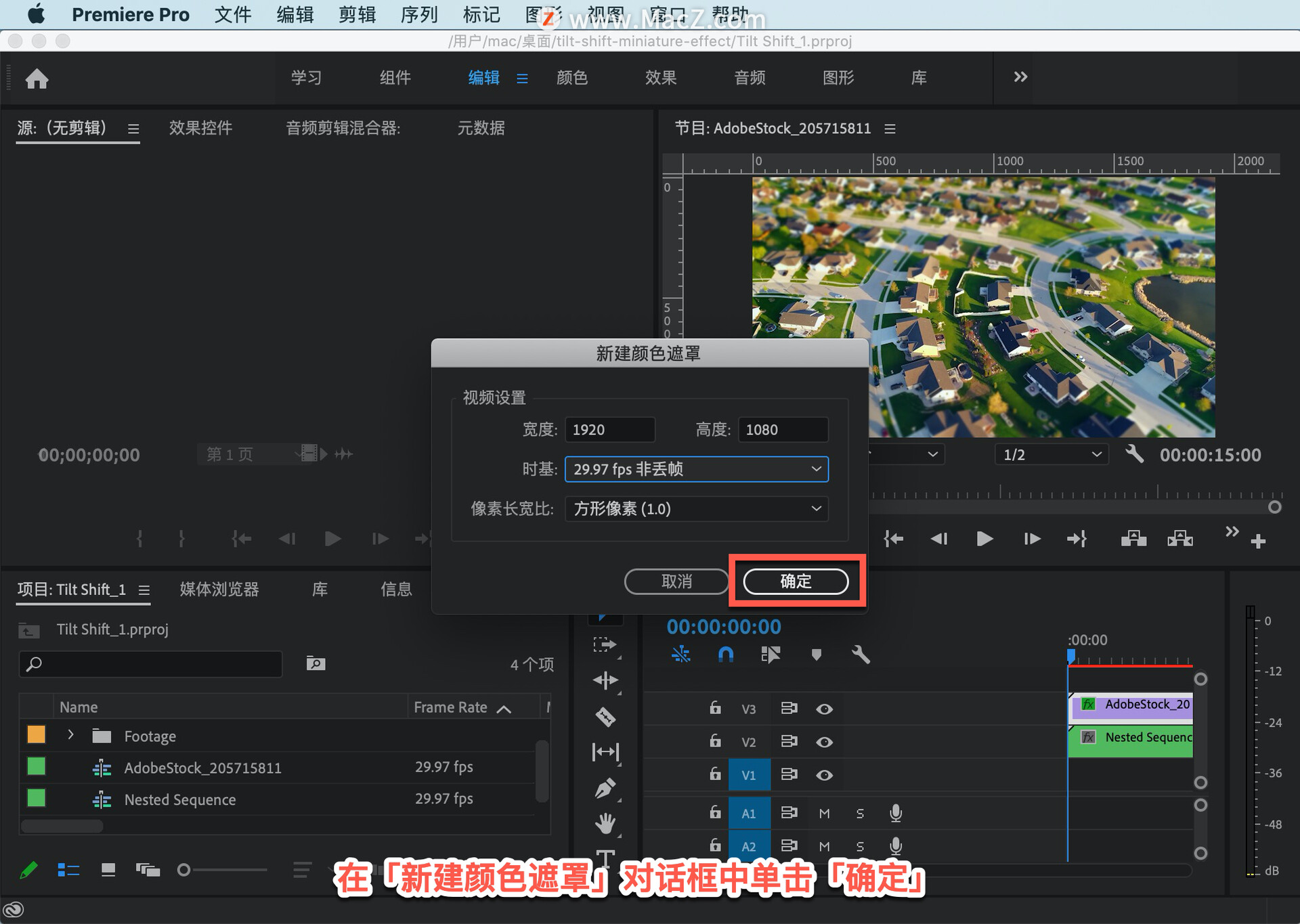Select the Ripple Edit tool
Image resolution: width=1300 pixels, height=924 pixels.
coord(605,680)
